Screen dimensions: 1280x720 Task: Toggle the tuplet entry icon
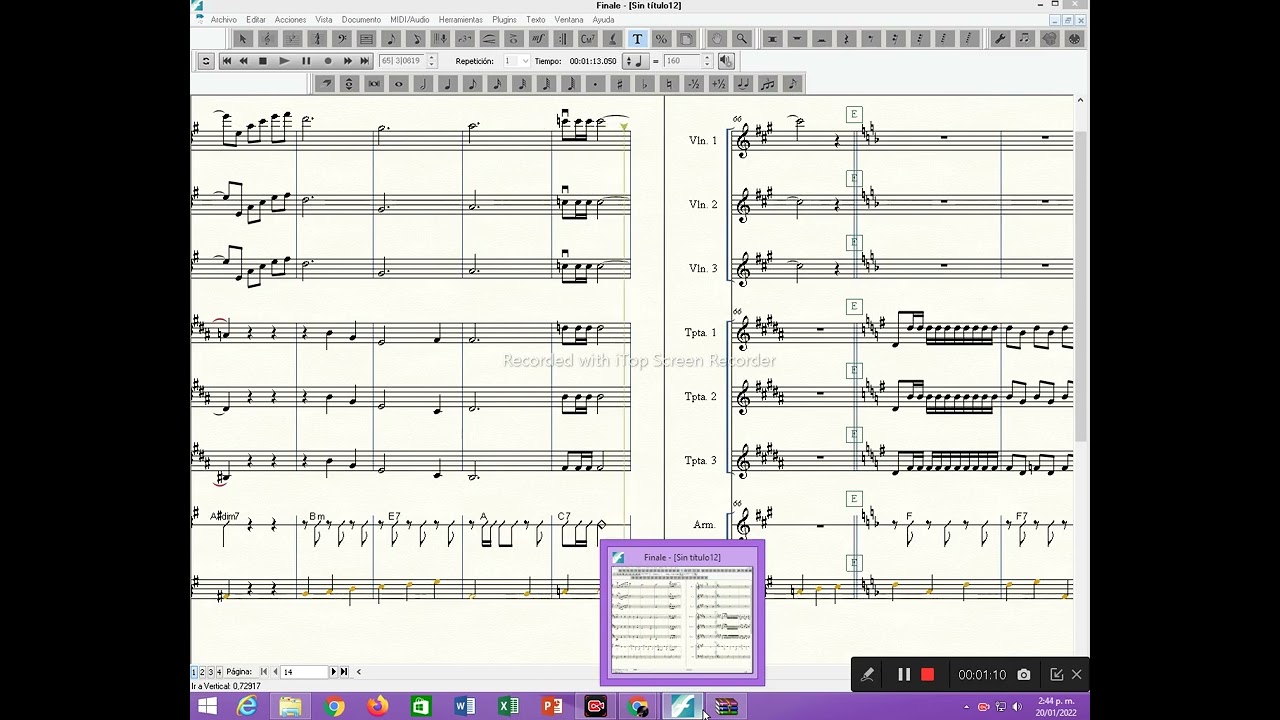pos(768,84)
